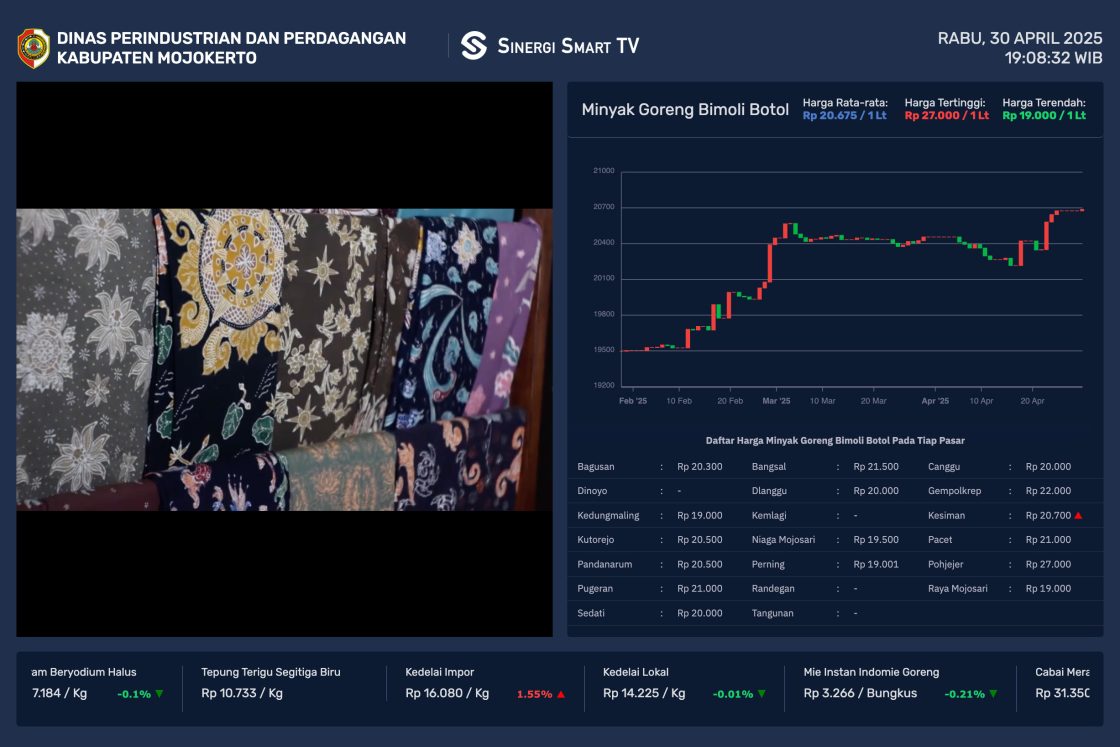1120x747 pixels.
Task: Click the "Mar '25" x-axis label
Action: point(776,401)
